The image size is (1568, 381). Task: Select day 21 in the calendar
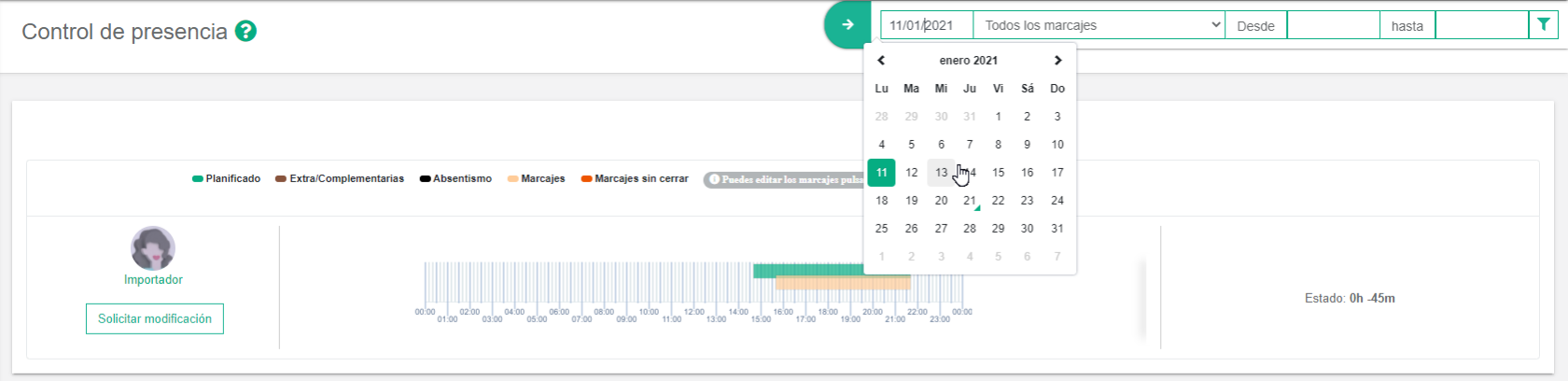(x=970, y=201)
